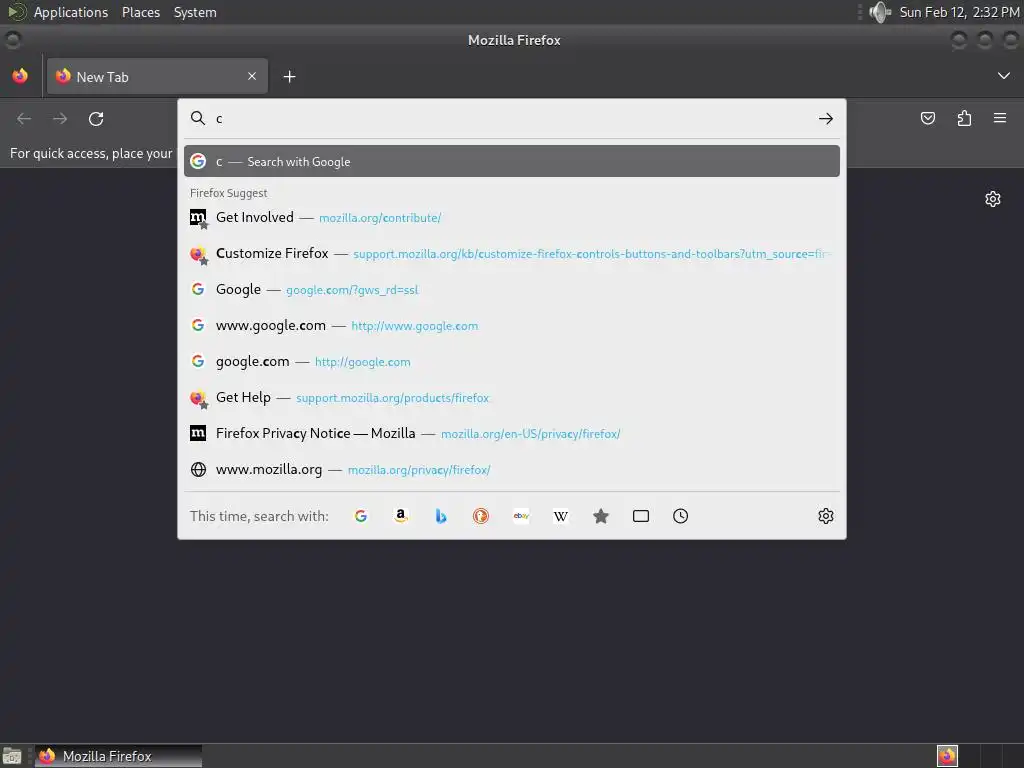Click Mozilla Firefox taskbar window button
Viewport: 1024px width, 768px height.
(x=118, y=756)
